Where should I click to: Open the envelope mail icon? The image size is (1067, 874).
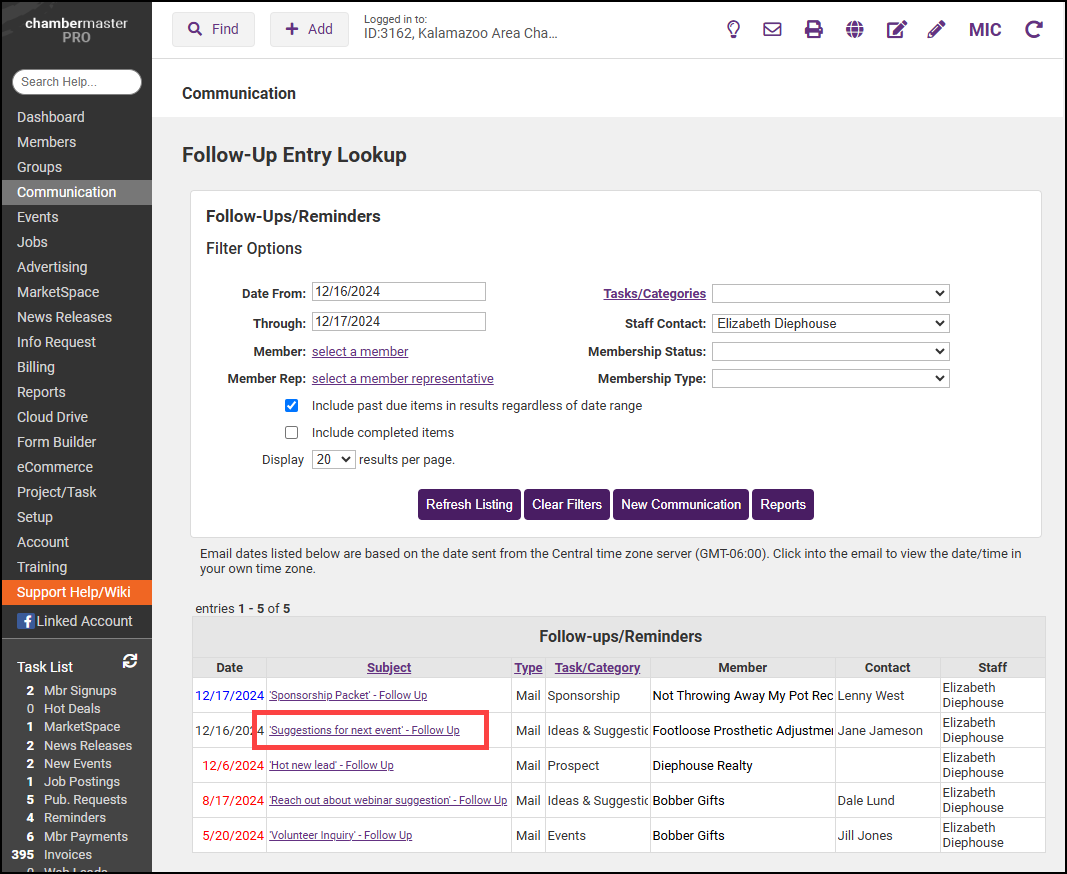click(x=772, y=29)
